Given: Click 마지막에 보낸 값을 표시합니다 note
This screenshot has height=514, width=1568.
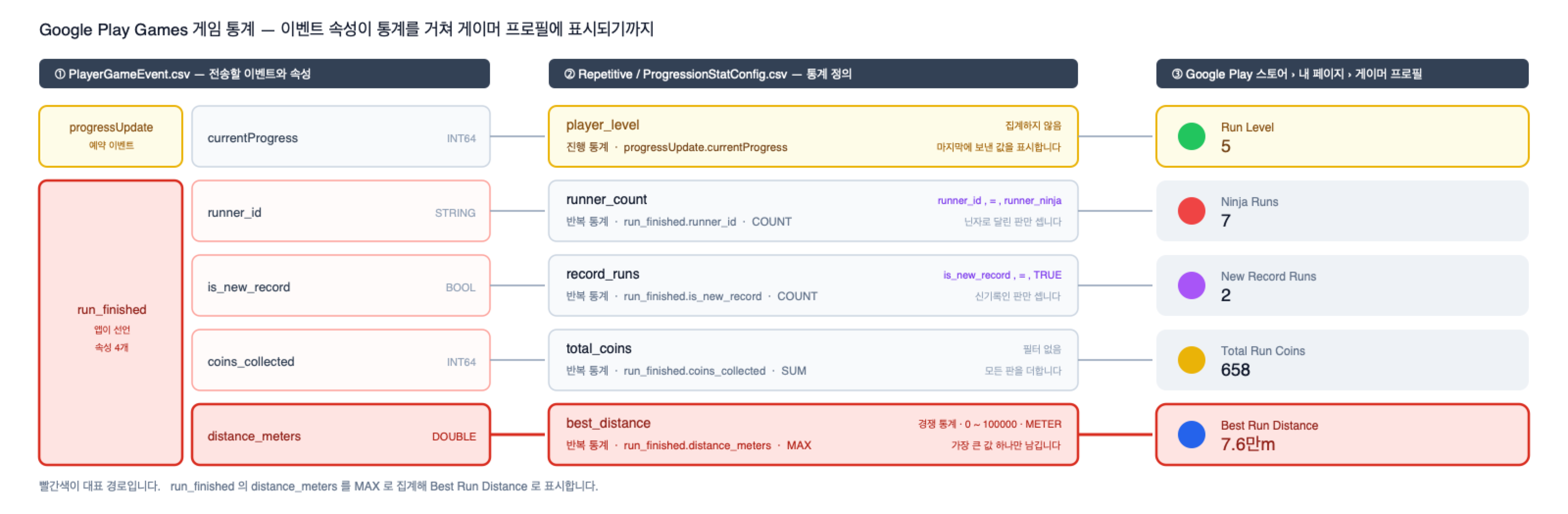Looking at the screenshot, I should tap(998, 147).
